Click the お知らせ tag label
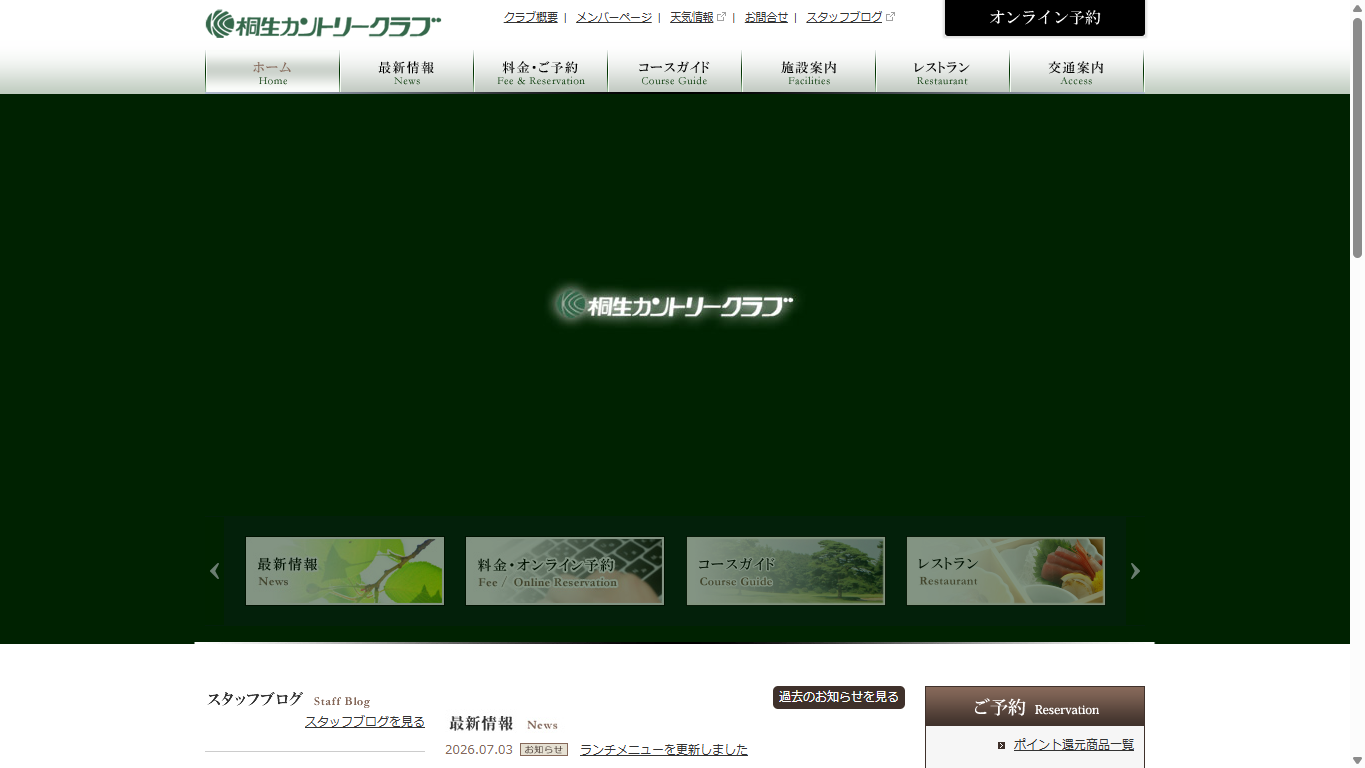The width and height of the screenshot is (1365, 768). pyautogui.click(x=544, y=749)
